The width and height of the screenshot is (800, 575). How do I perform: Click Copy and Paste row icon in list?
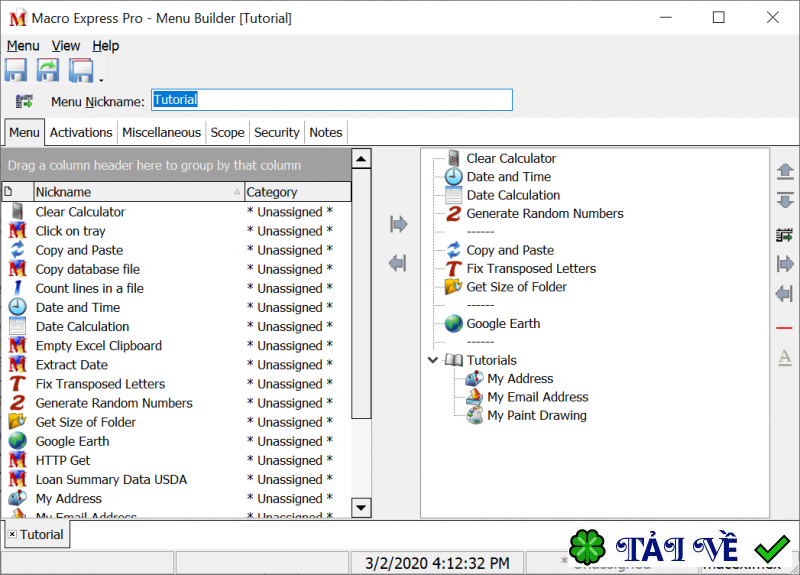click(17, 249)
